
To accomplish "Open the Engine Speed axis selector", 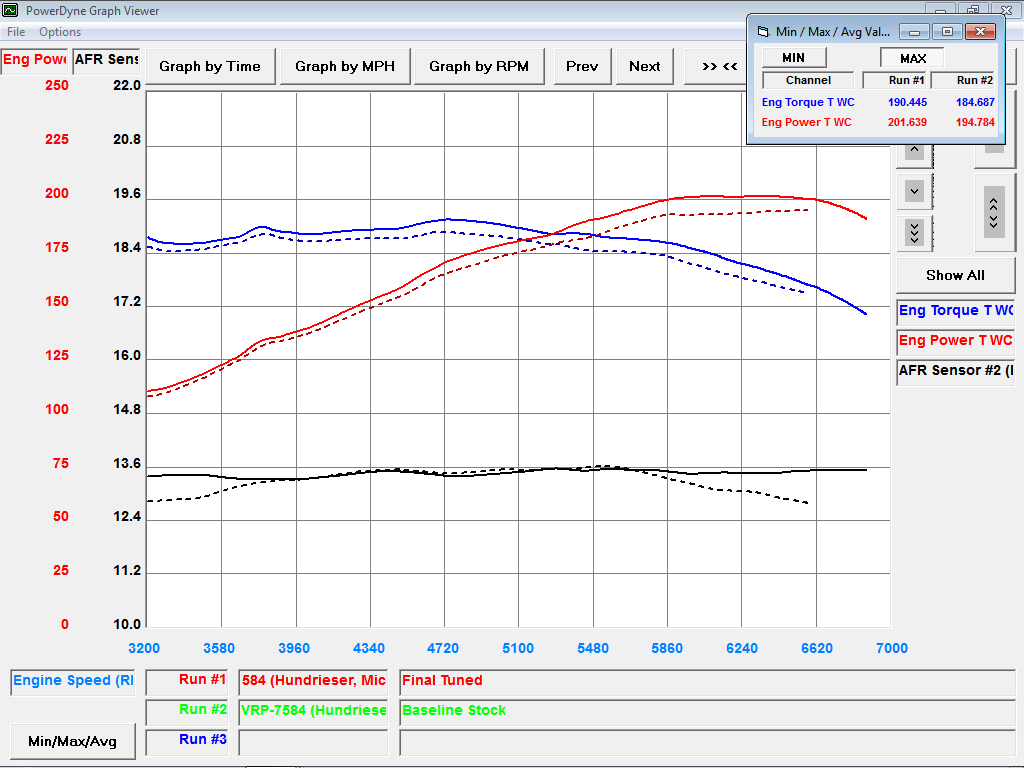I will pos(73,681).
